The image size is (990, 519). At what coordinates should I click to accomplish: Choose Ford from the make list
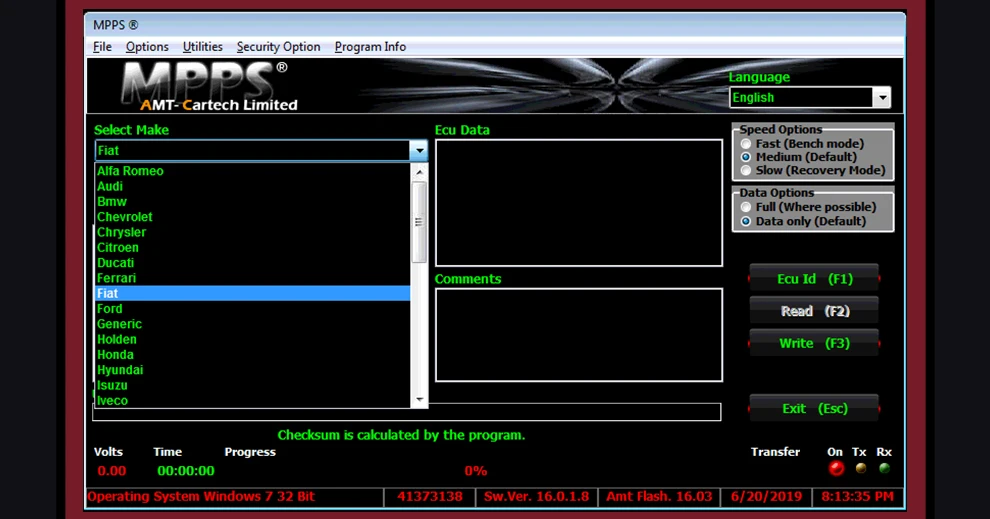pos(253,309)
